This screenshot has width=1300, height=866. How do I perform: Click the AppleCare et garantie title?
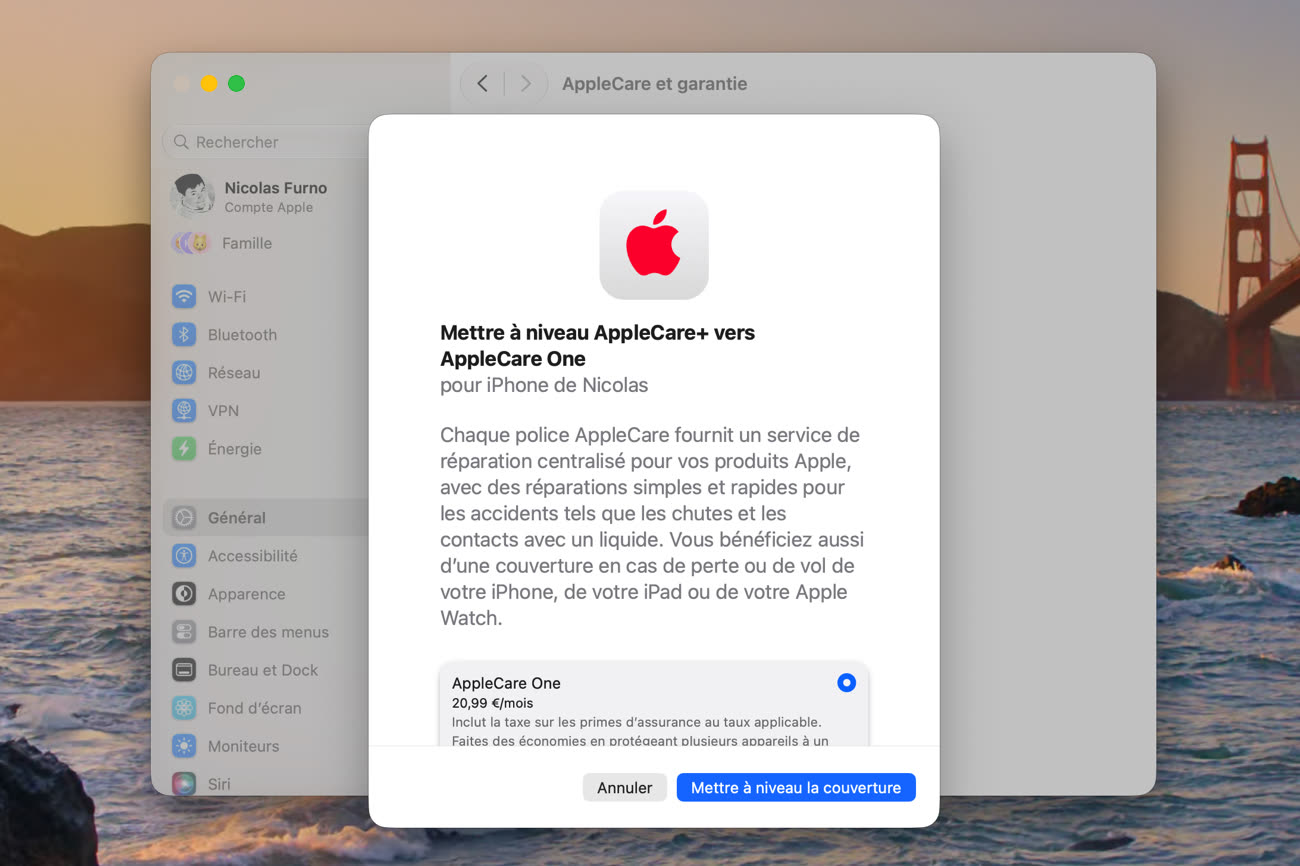point(655,84)
